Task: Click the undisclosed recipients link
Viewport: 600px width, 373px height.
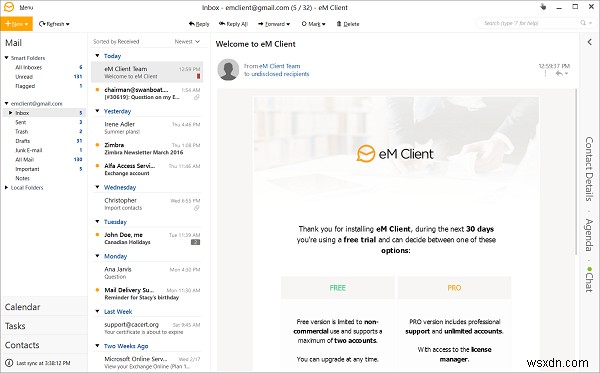Action: [x=280, y=74]
